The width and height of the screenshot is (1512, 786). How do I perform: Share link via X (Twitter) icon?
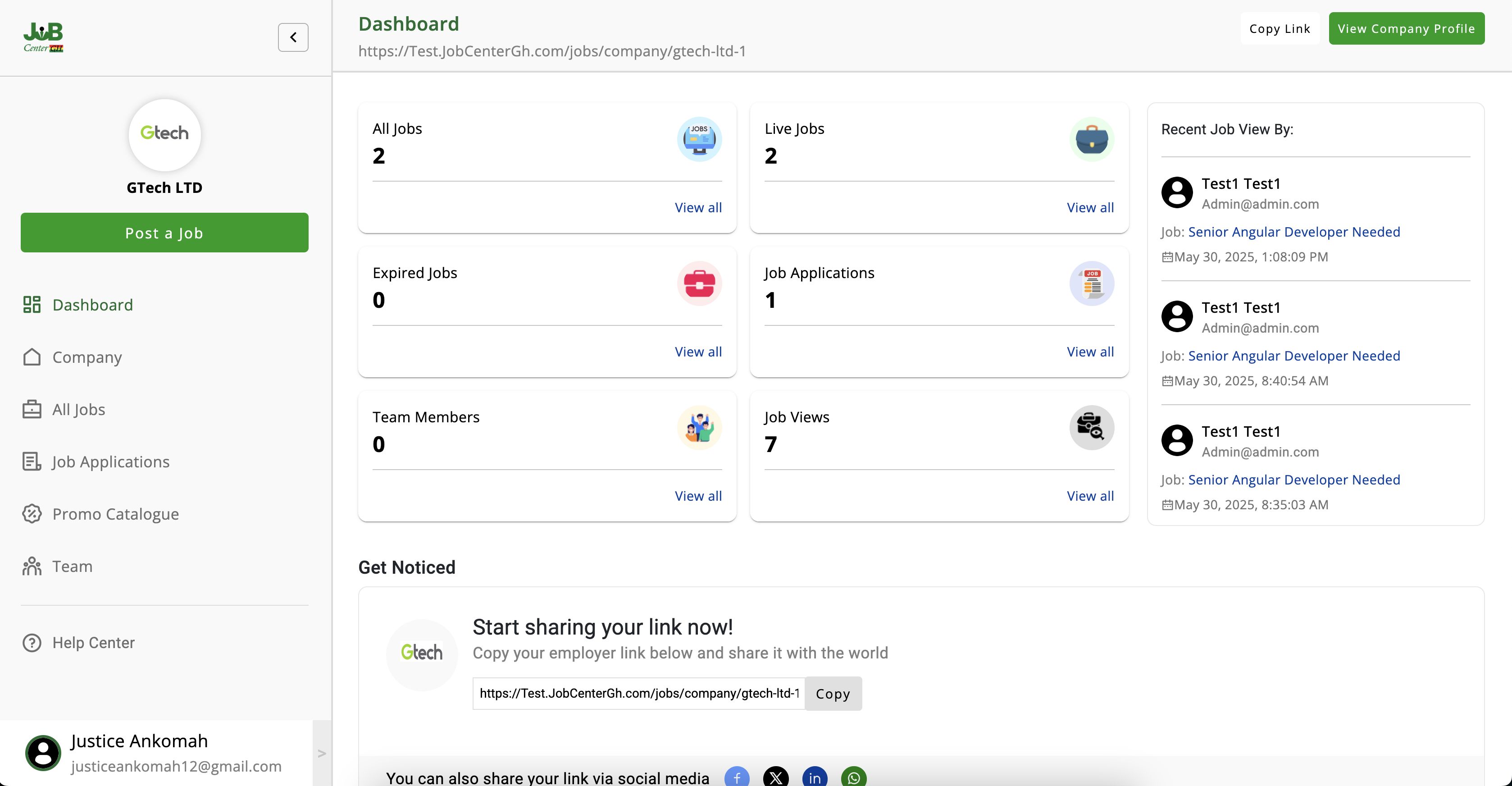tap(775, 777)
